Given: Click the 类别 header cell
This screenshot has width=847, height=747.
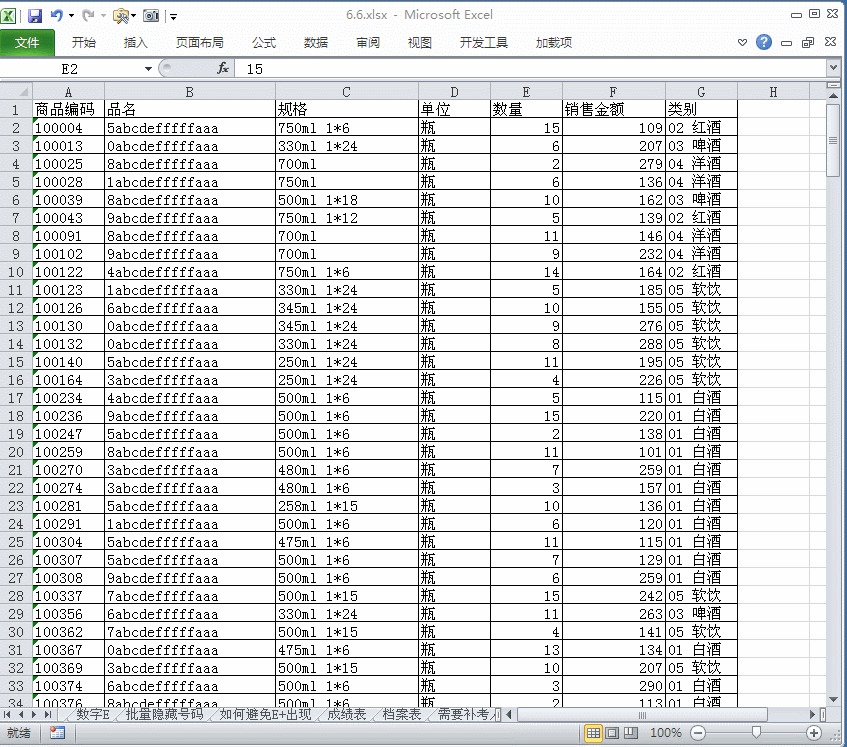Looking at the screenshot, I should 701,110.
